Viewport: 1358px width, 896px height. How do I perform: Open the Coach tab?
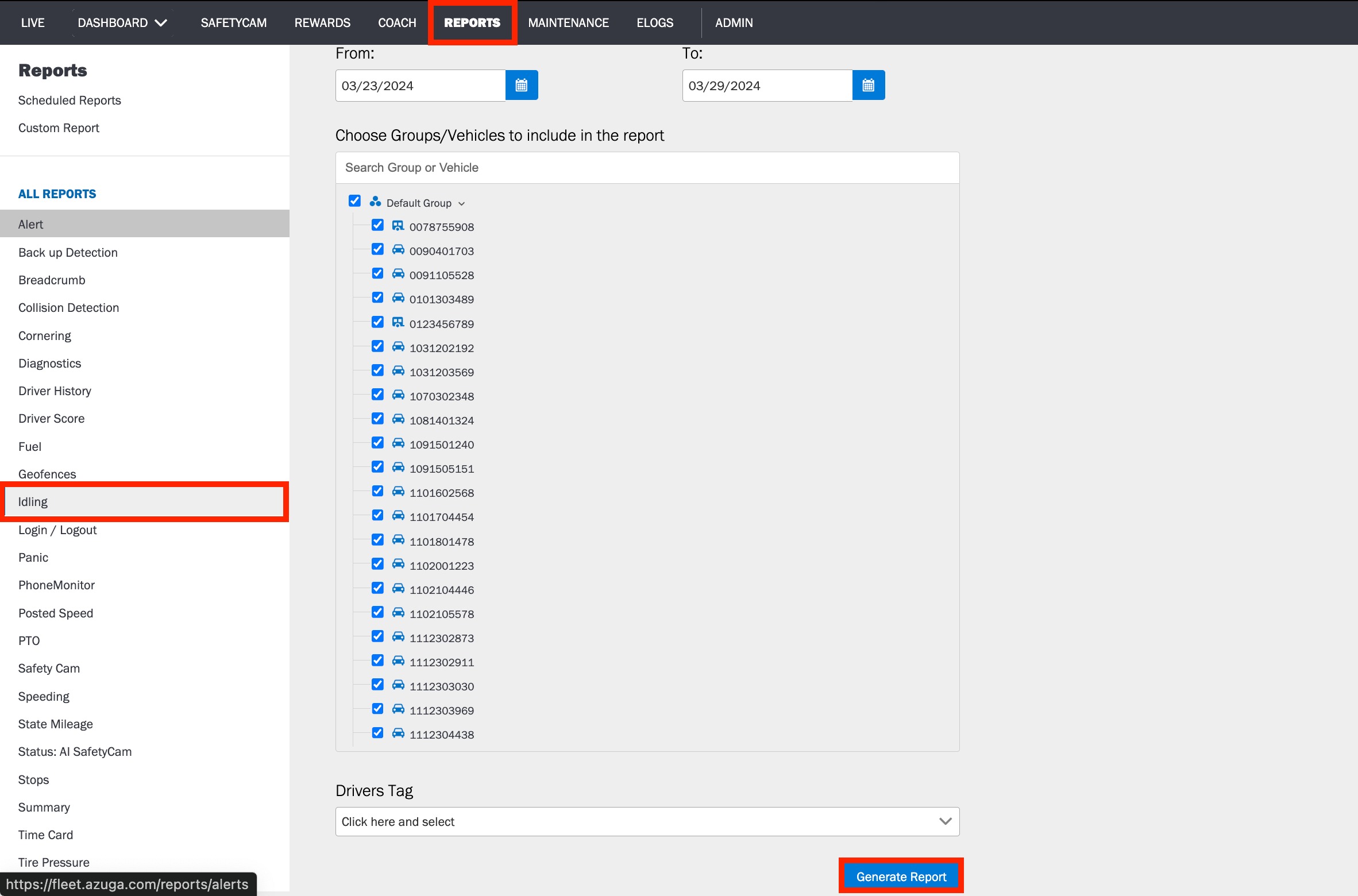(397, 23)
